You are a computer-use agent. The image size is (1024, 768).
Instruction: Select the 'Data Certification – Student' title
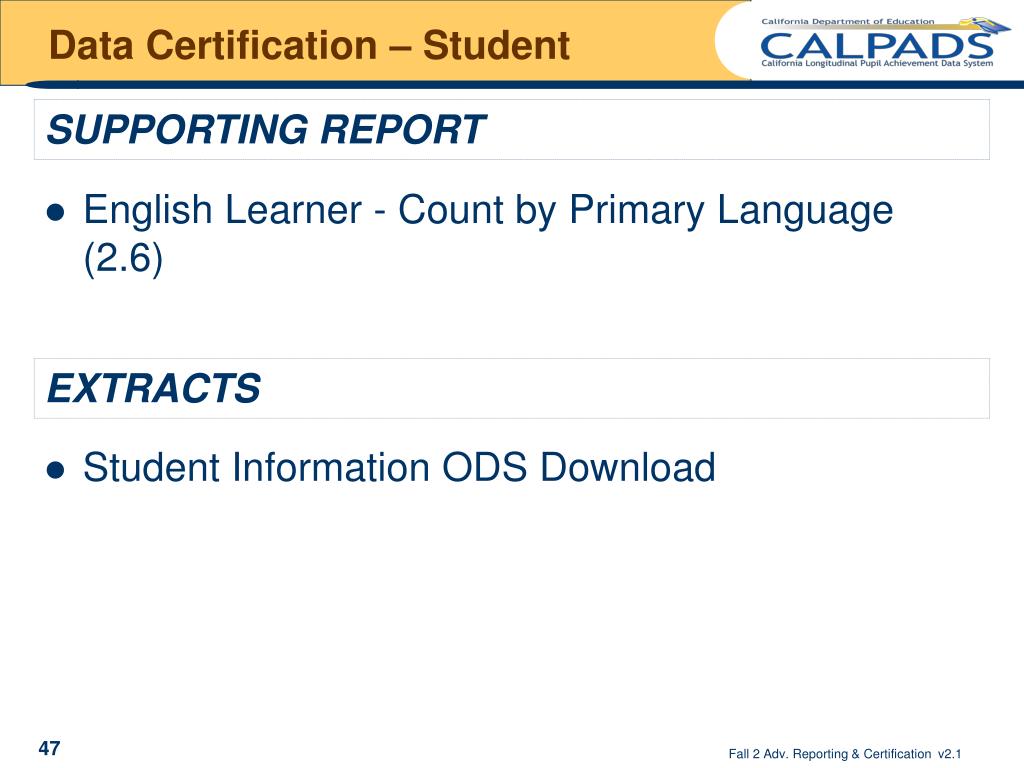[310, 45]
